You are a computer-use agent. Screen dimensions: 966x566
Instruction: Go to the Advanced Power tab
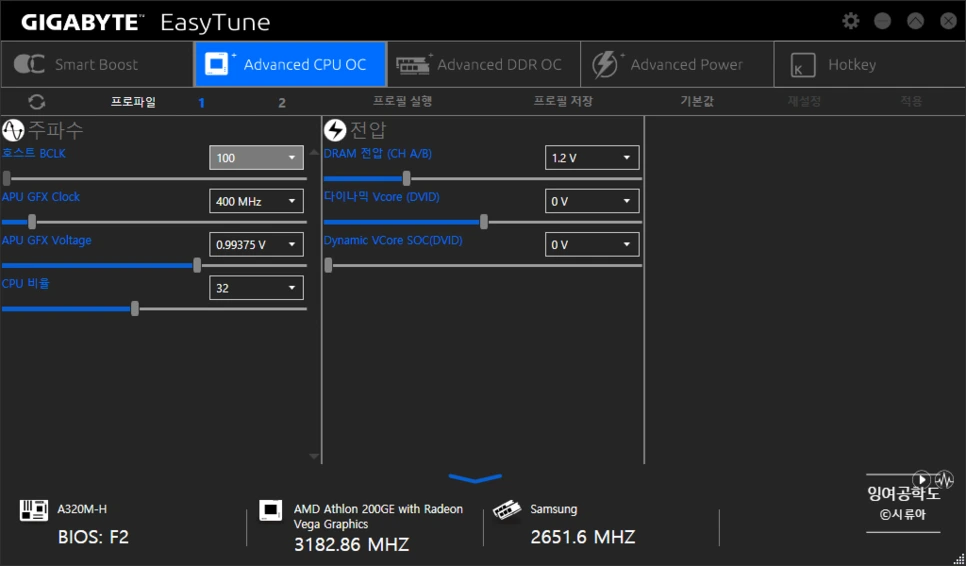677,64
